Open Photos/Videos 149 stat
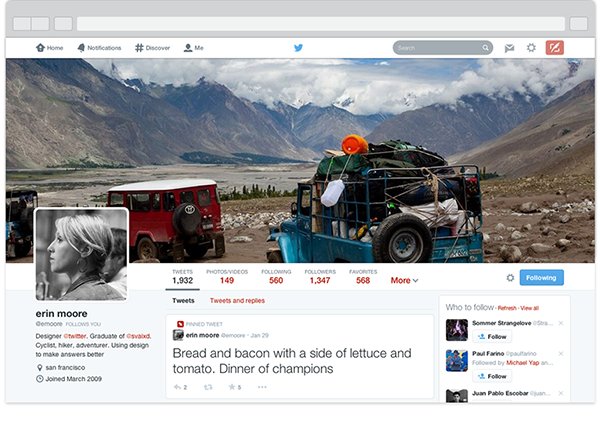 point(227,277)
